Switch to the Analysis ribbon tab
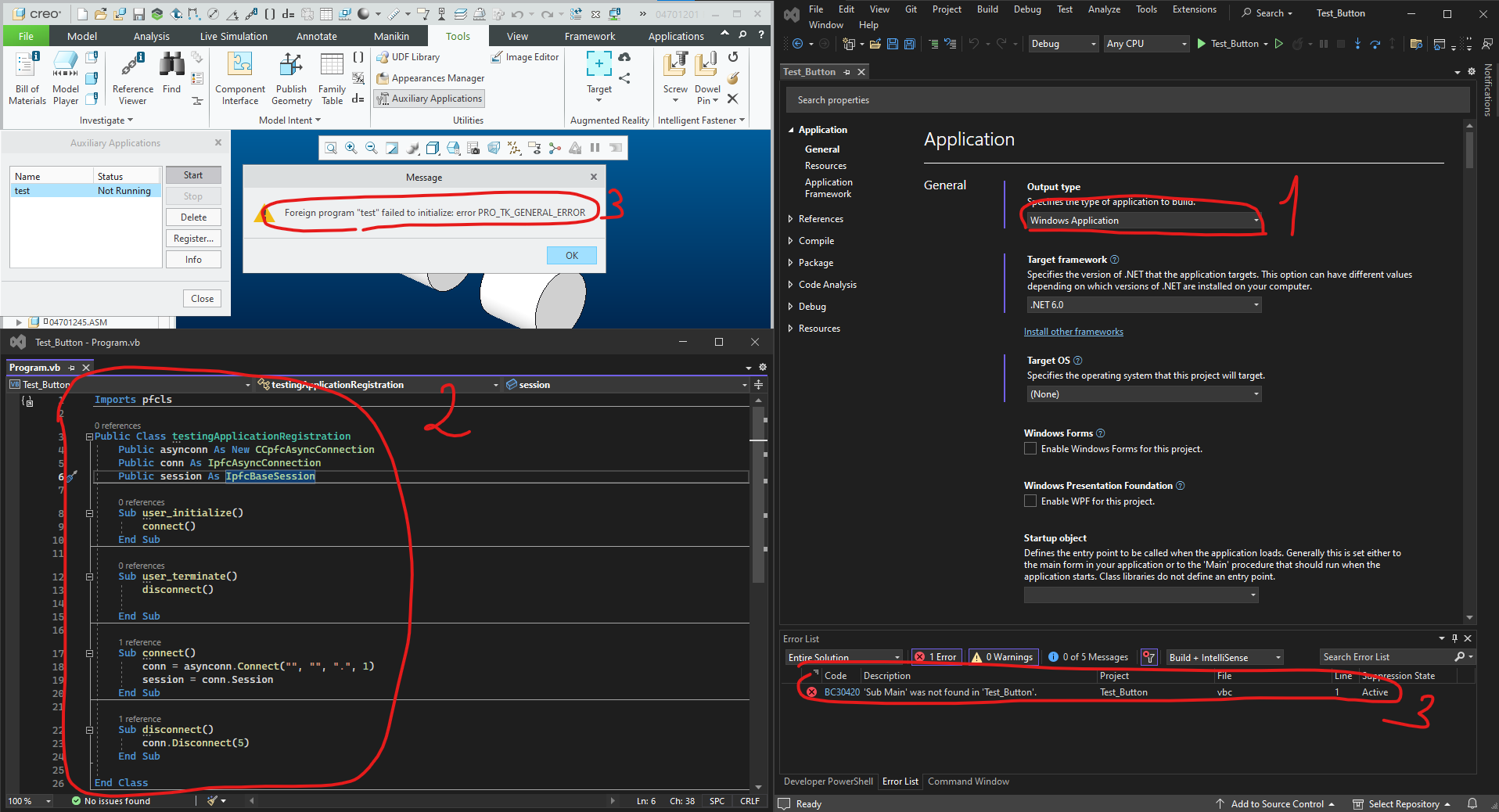Screen dimensions: 1499x812 (x=151, y=36)
